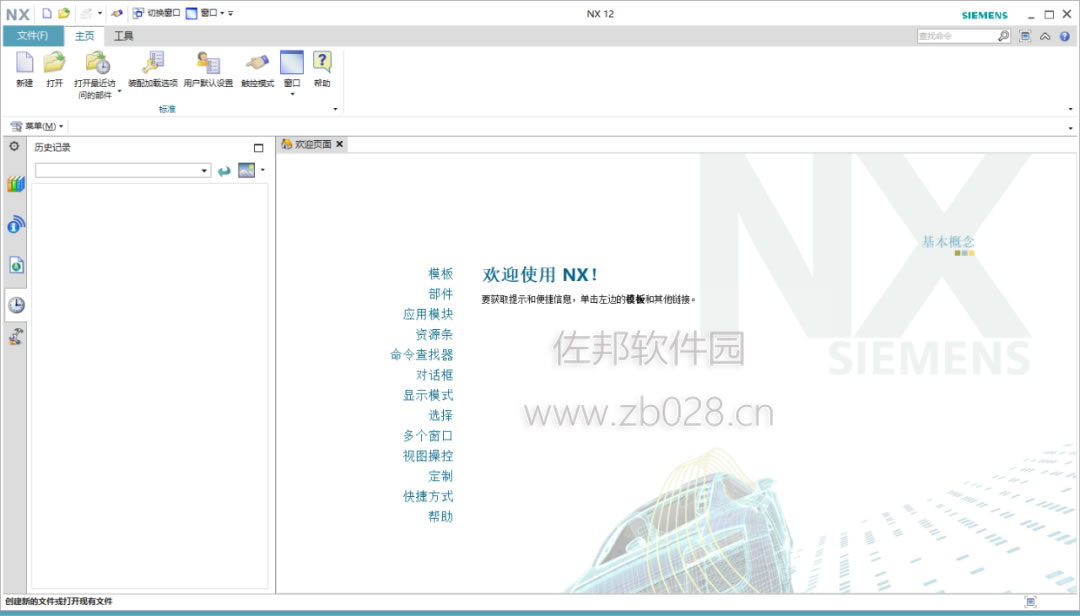The image size is (1080, 616).
Task: Click the 应用模块 link
Action: coord(428,314)
